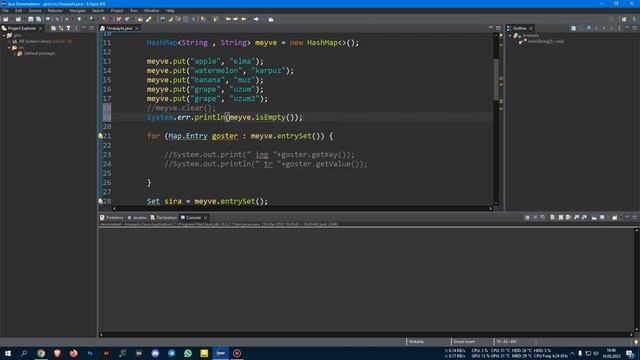Open WhatsApp from the taskbar

tap(188, 353)
